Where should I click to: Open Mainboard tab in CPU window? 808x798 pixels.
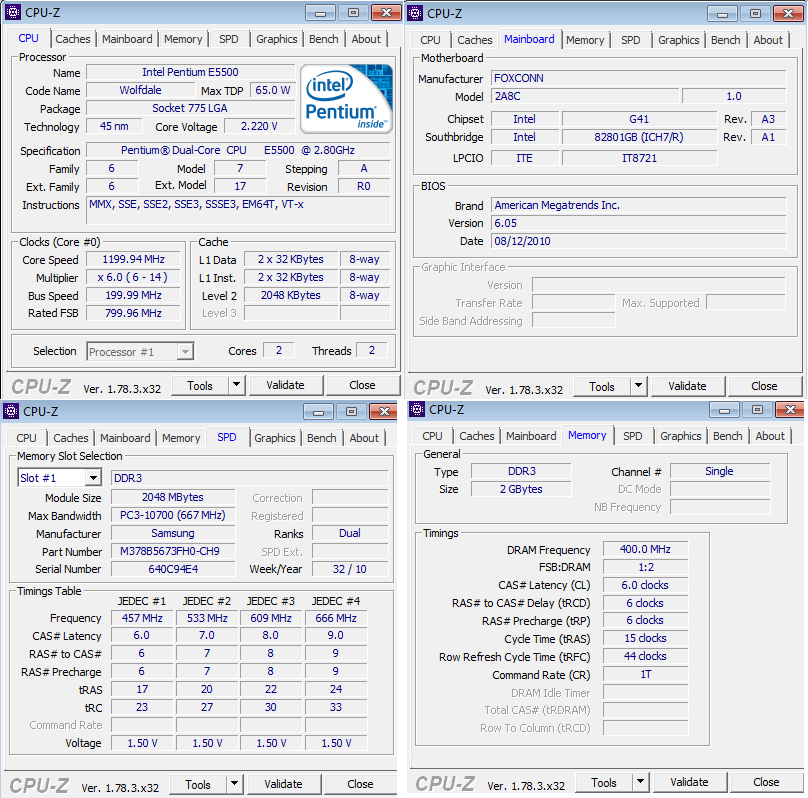pyautogui.click(x=127, y=39)
